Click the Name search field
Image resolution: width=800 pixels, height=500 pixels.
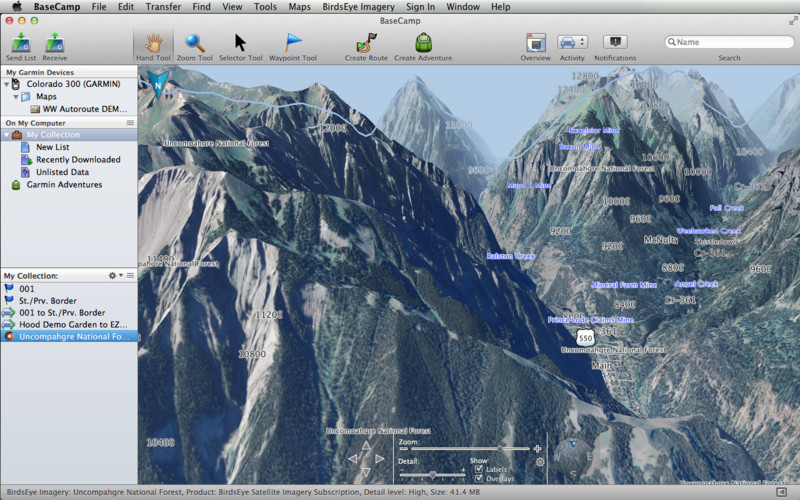(730, 42)
